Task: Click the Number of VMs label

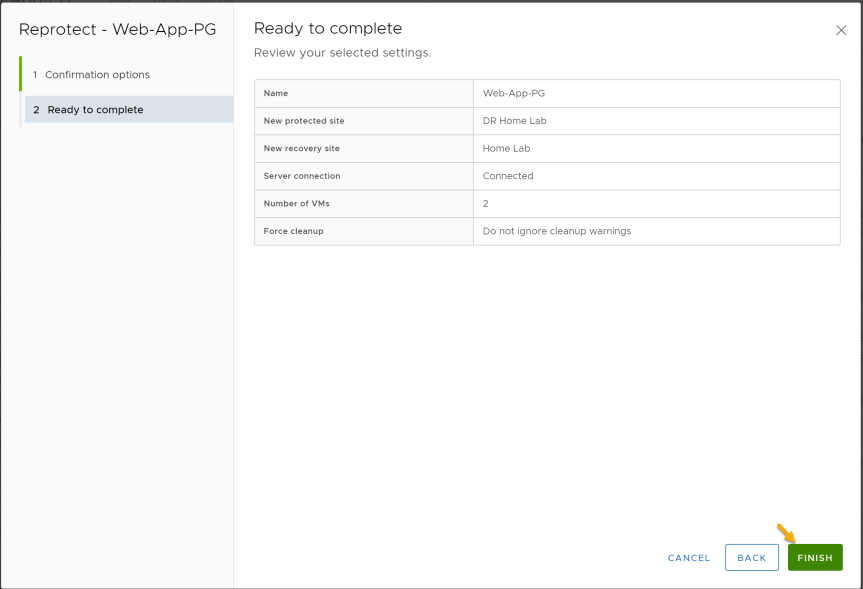Action: [x=296, y=203]
